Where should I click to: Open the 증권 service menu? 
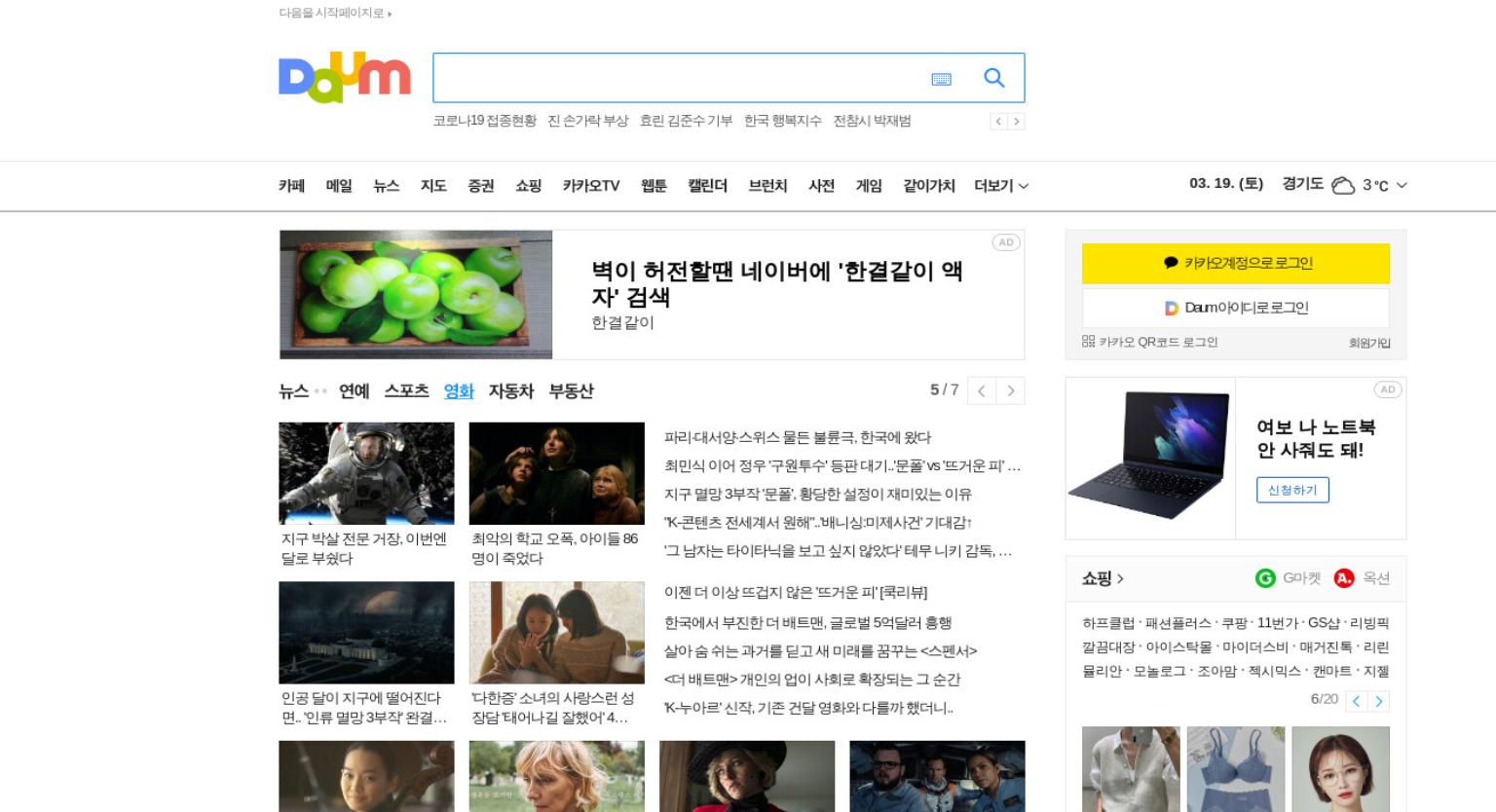tap(481, 186)
